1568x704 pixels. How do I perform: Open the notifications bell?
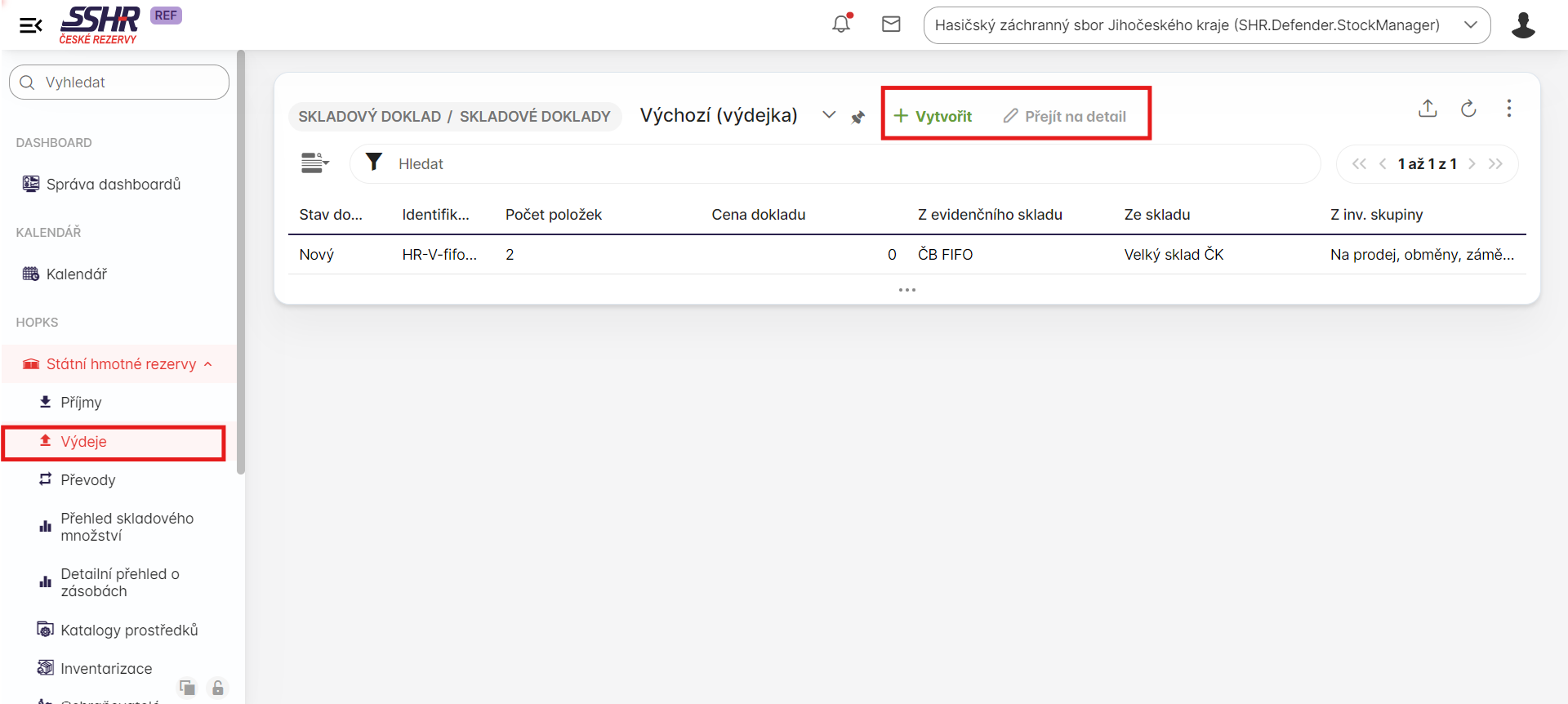pyautogui.click(x=841, y=25)
